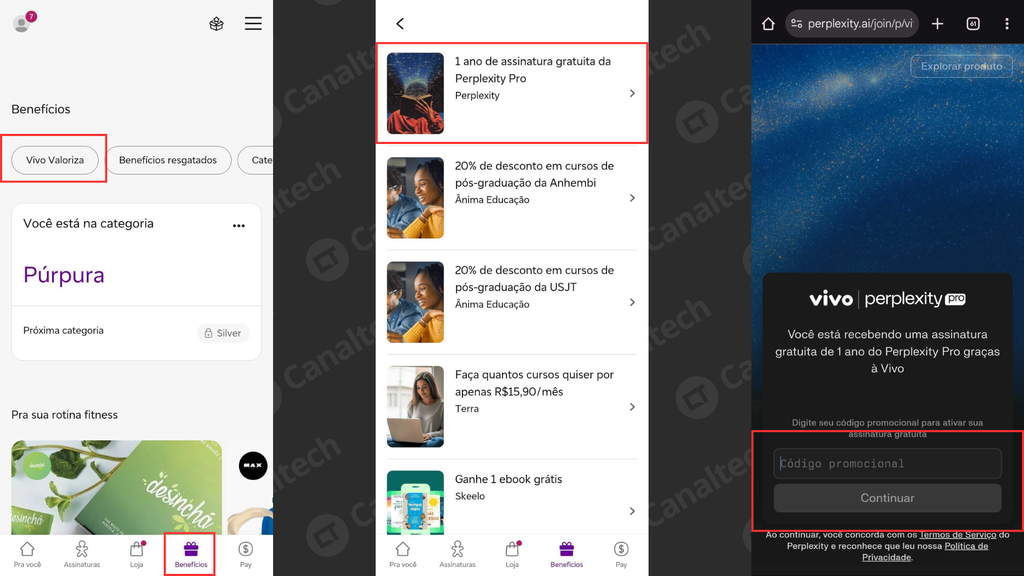Tap the Explorar produto button
The image size is (1024, 576).
pos(961,66)
